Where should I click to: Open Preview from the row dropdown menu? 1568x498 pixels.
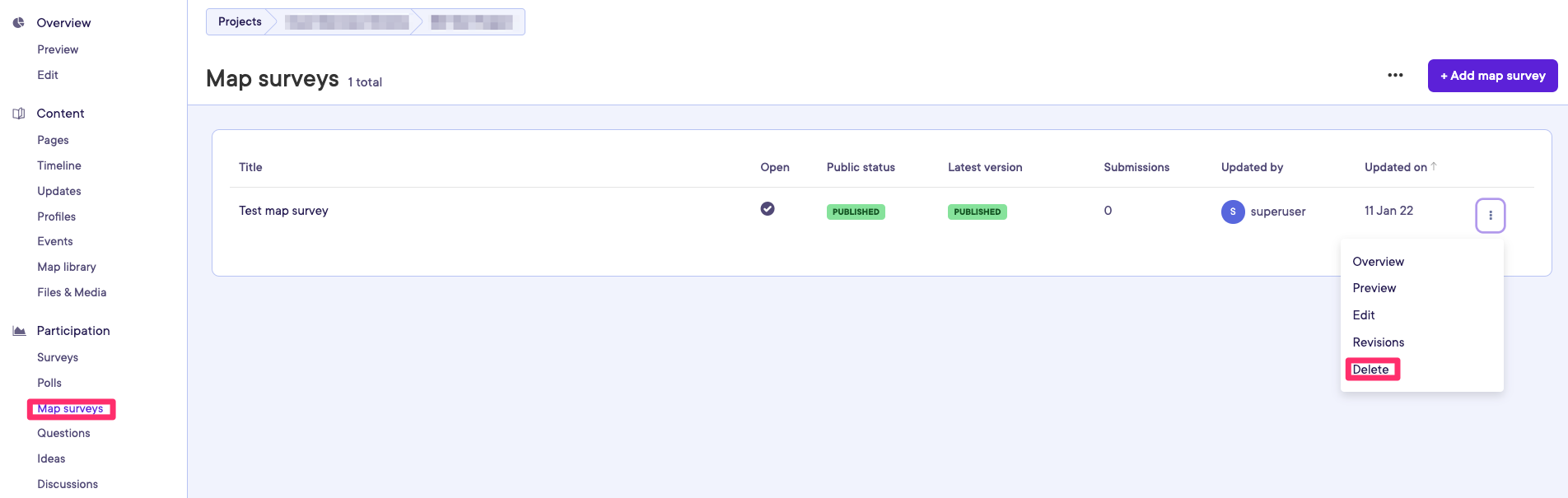(1374, 288)
